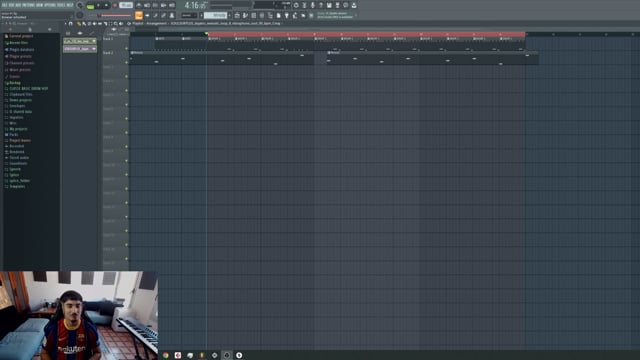The height and width of the screenshot is (360, 640).
Task: Toggle mute light for Track 1
Action: coord(127,48)
